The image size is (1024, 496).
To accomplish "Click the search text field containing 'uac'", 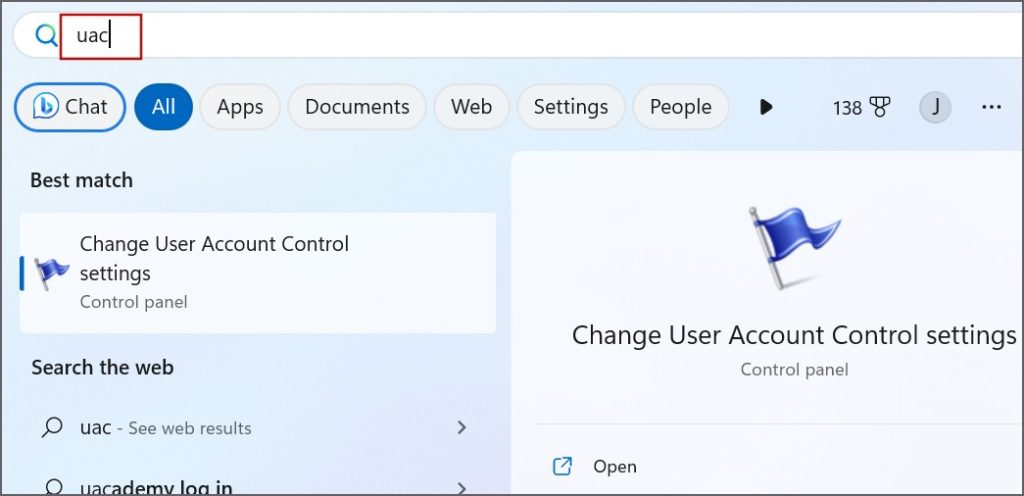I will (x=400, y=36).
